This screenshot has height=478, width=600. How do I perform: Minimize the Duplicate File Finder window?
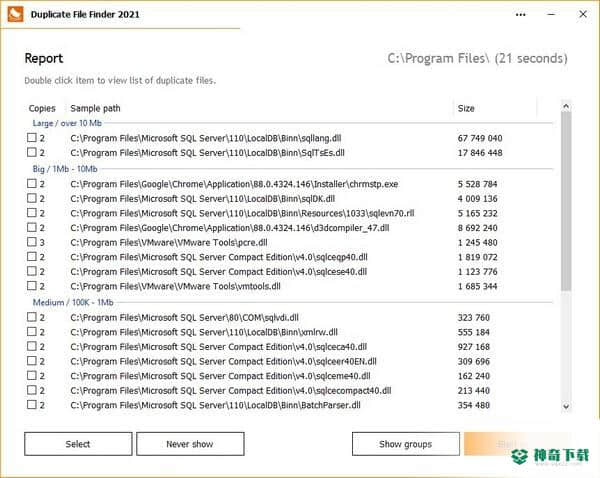pyautogui.click(x=551, y=15)
